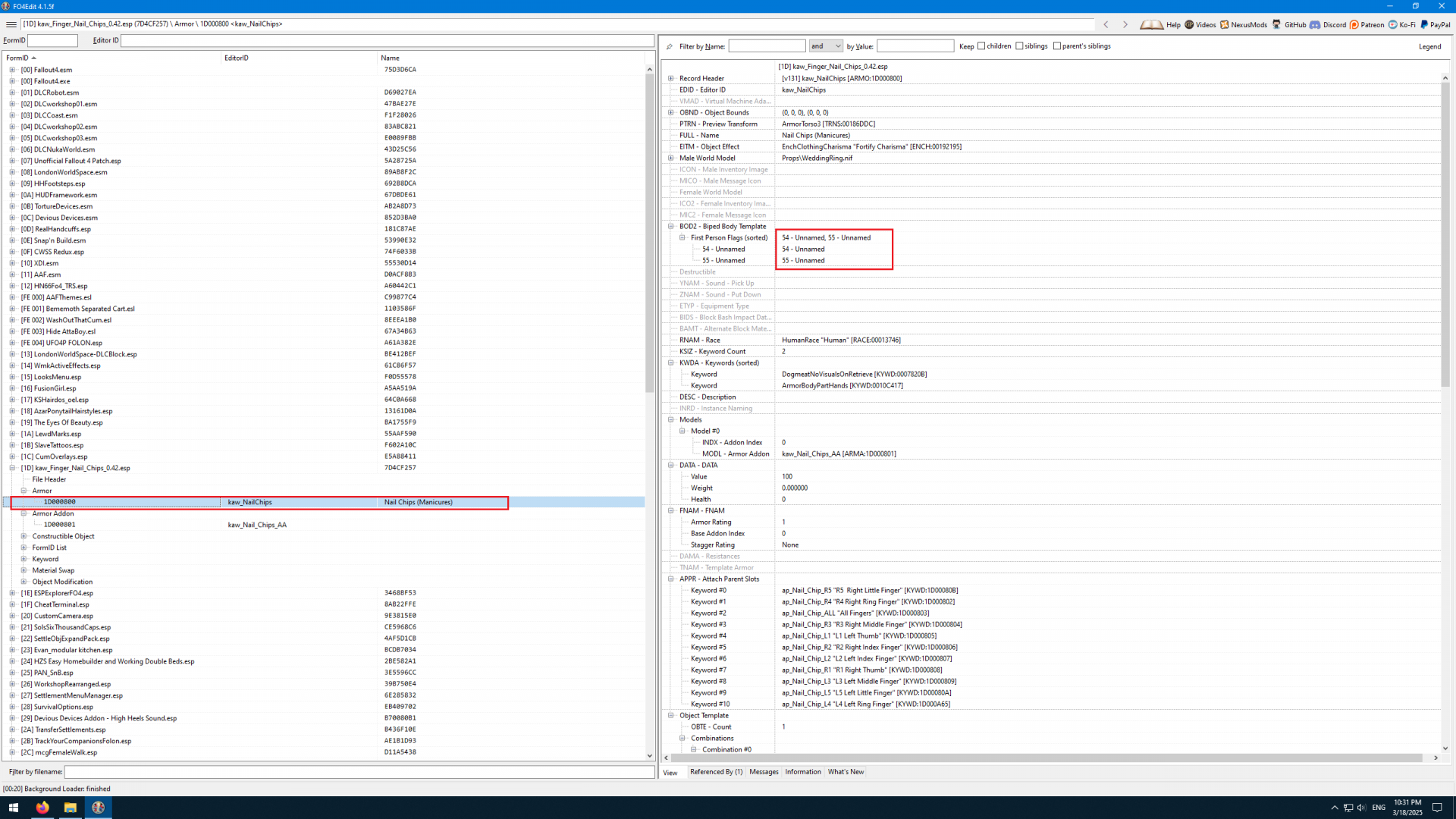1456x819 pixels.
Task: Open the 'and' filter dropdown
Action: [826, 46]
